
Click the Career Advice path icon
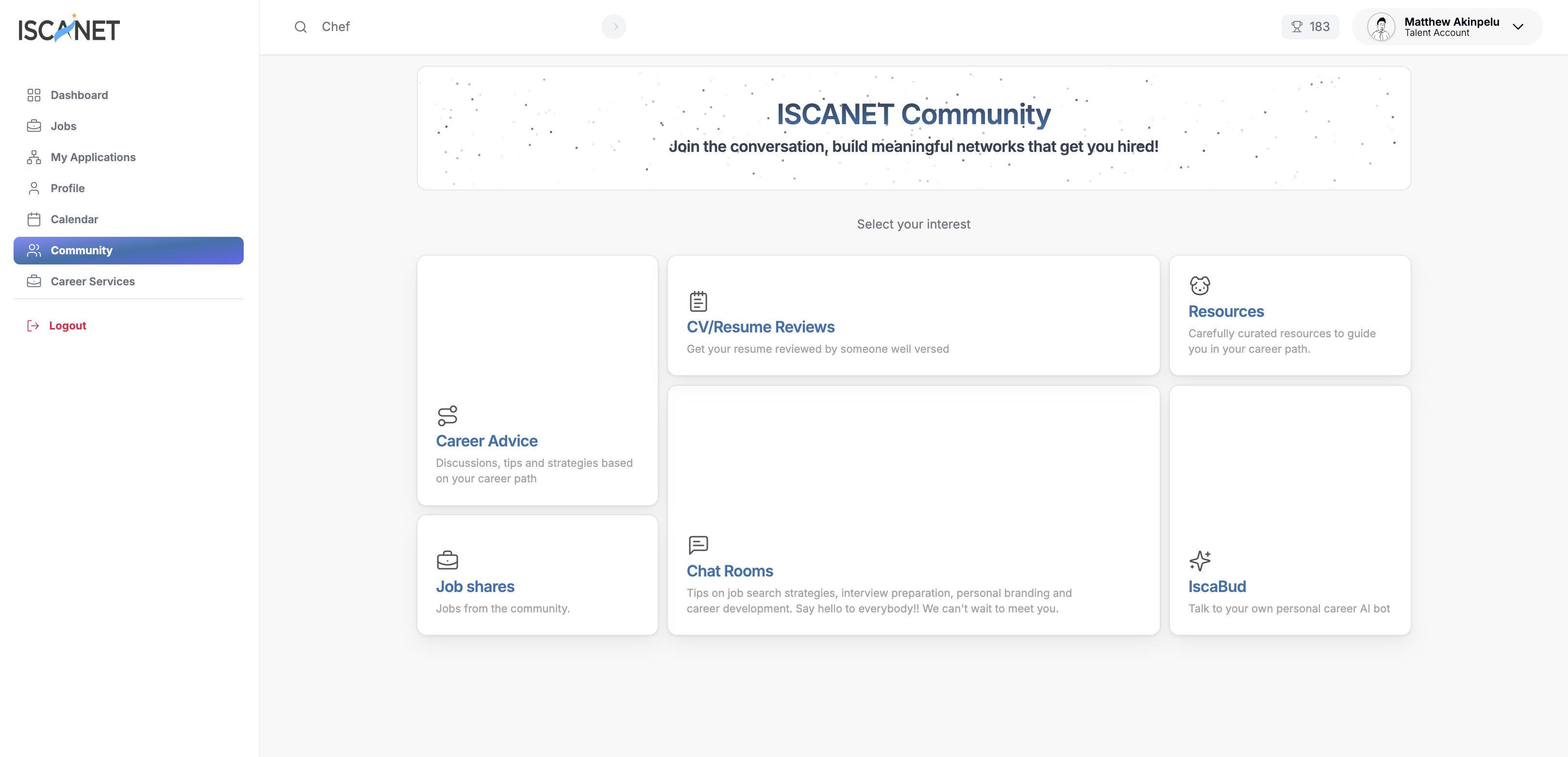(x=448, y=415)
